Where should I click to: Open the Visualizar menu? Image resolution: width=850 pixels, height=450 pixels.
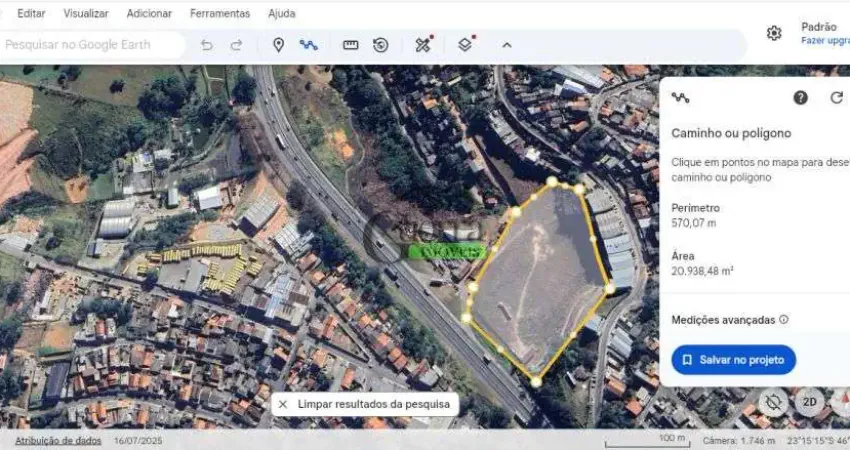click(x=86, y=14)
